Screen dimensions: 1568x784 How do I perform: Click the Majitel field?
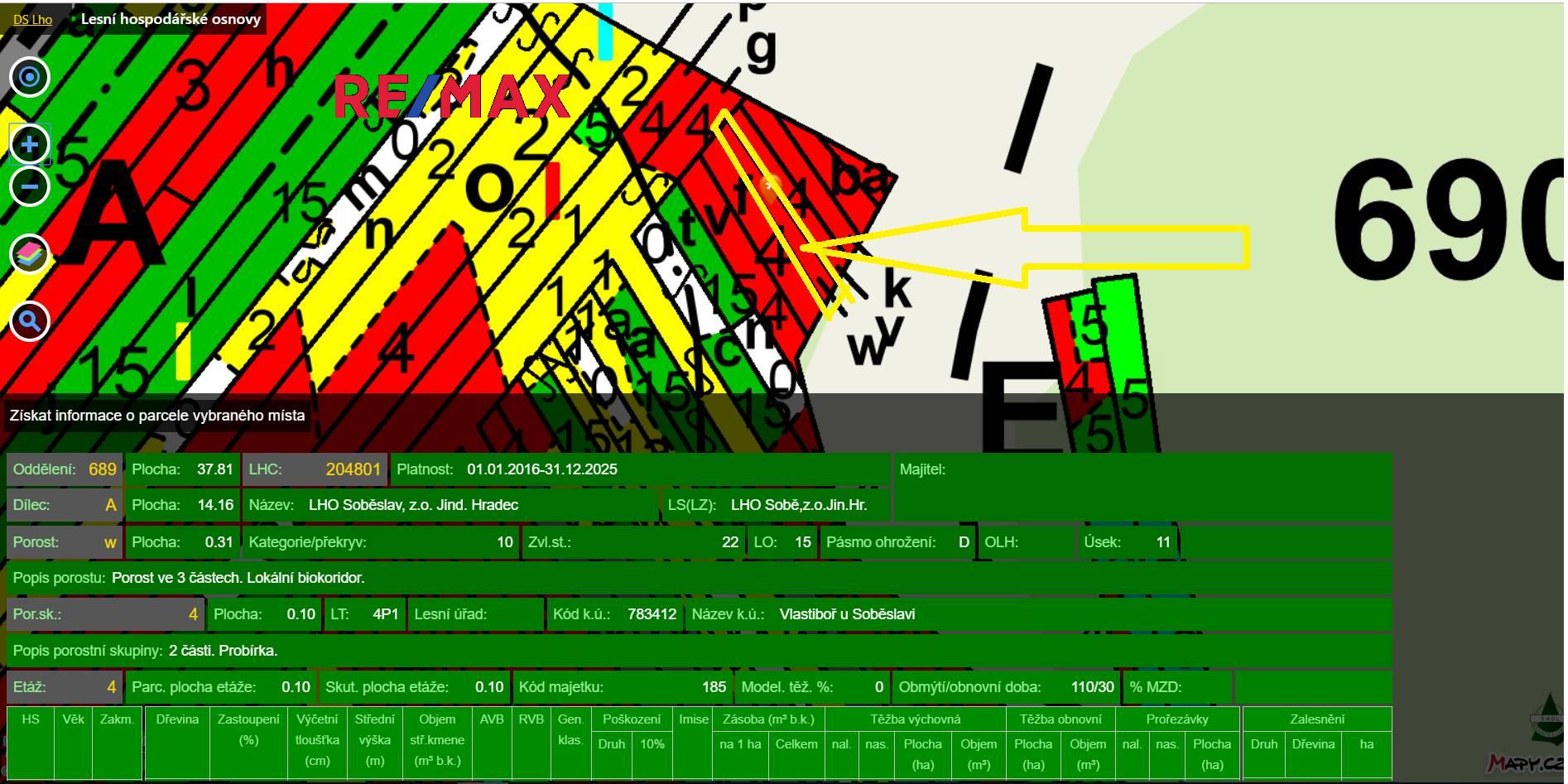coord(1142,487)
